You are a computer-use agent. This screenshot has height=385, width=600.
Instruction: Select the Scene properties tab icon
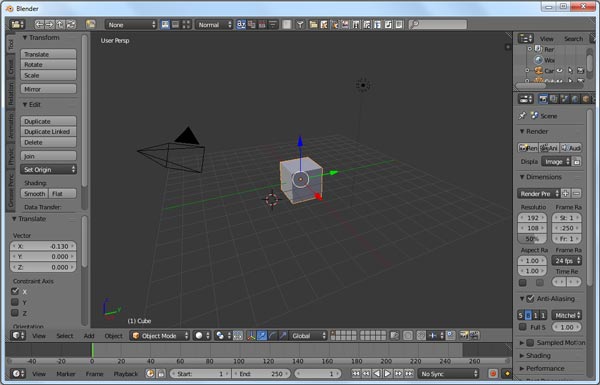[x=564, y=99]
